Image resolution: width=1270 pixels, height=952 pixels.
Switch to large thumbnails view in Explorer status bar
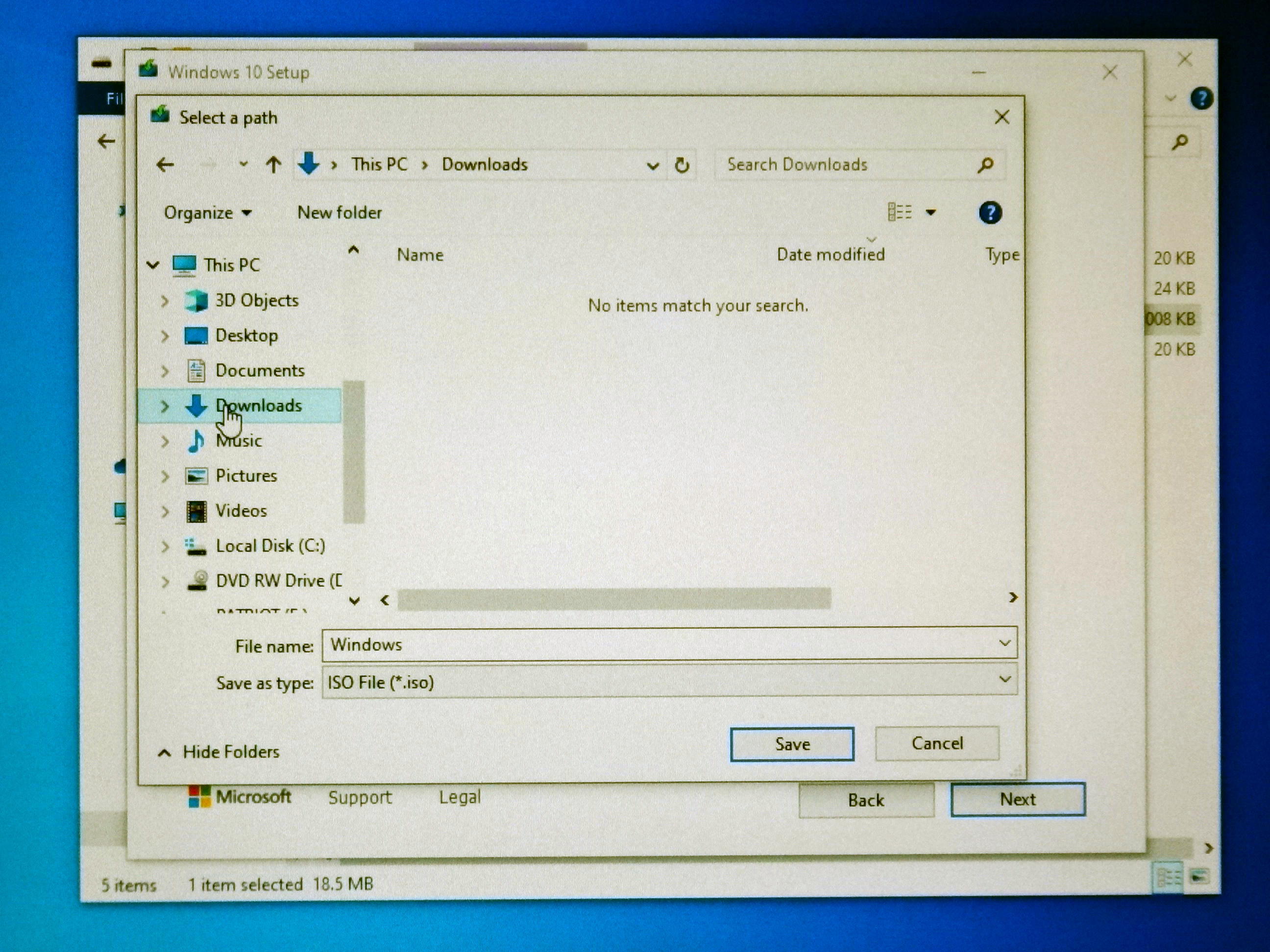coord(1199,876)
